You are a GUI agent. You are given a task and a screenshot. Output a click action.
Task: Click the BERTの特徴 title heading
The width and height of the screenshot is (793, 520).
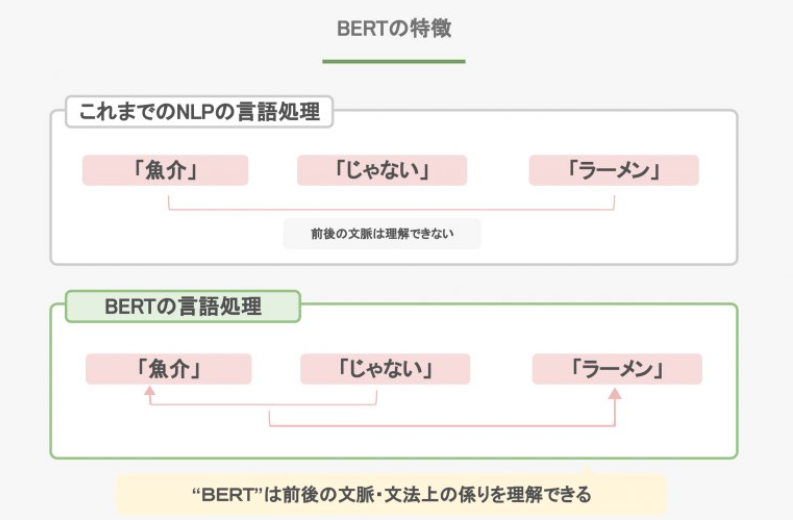tap(394, 29)
